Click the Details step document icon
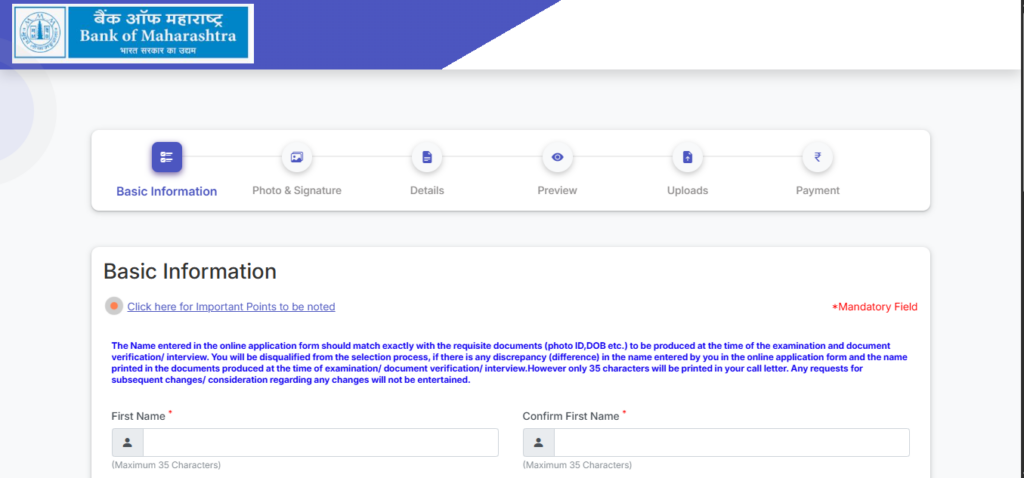Viewport: 1024px width, 478px height. 427,157
